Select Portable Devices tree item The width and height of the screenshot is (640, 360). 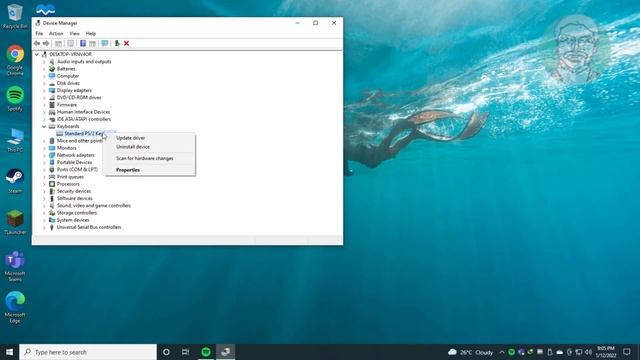[x=74, y=162]
